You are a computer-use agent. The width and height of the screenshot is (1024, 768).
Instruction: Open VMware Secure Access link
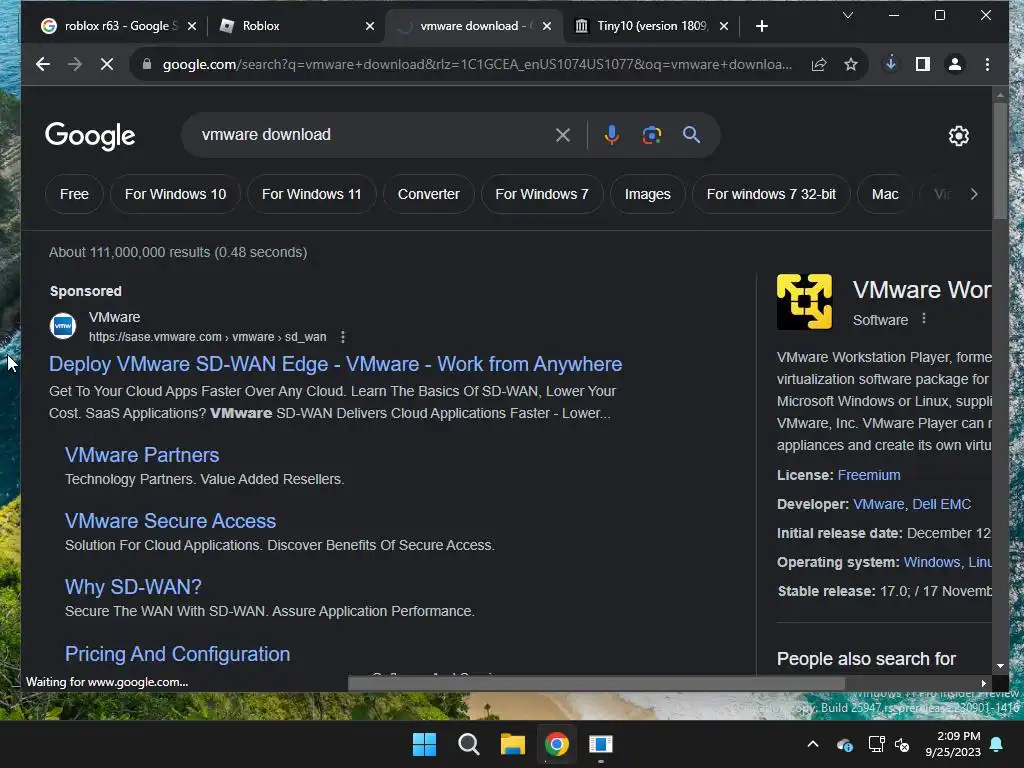point(170,521)
